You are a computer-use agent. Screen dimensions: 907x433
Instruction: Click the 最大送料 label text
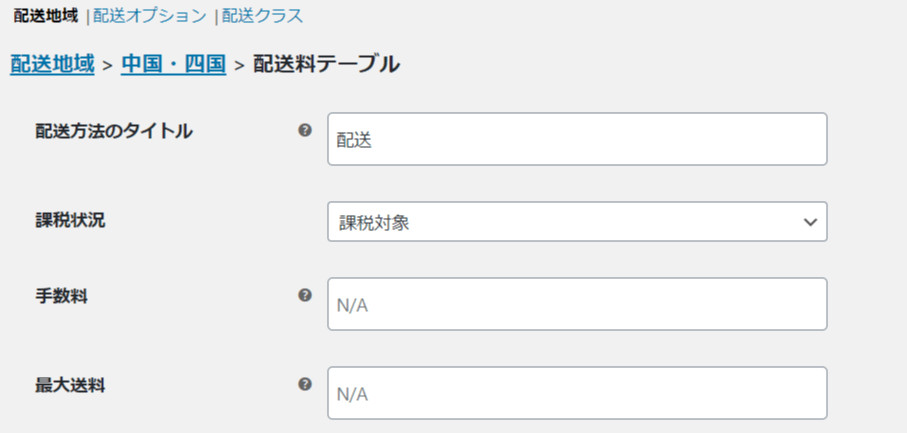coord(71,386)
